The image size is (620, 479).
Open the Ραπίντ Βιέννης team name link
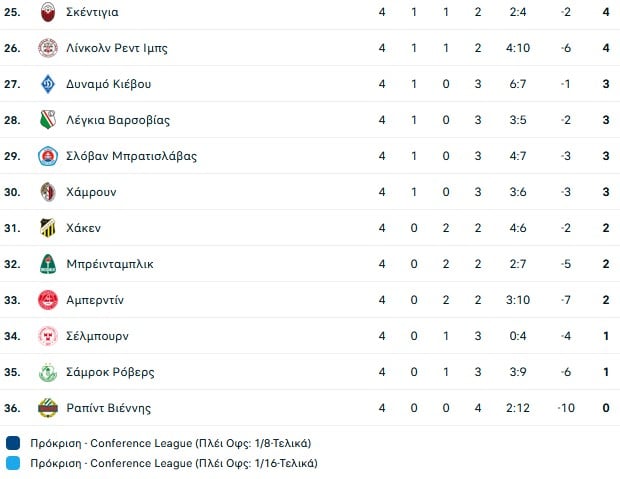(x=109, y=408)
